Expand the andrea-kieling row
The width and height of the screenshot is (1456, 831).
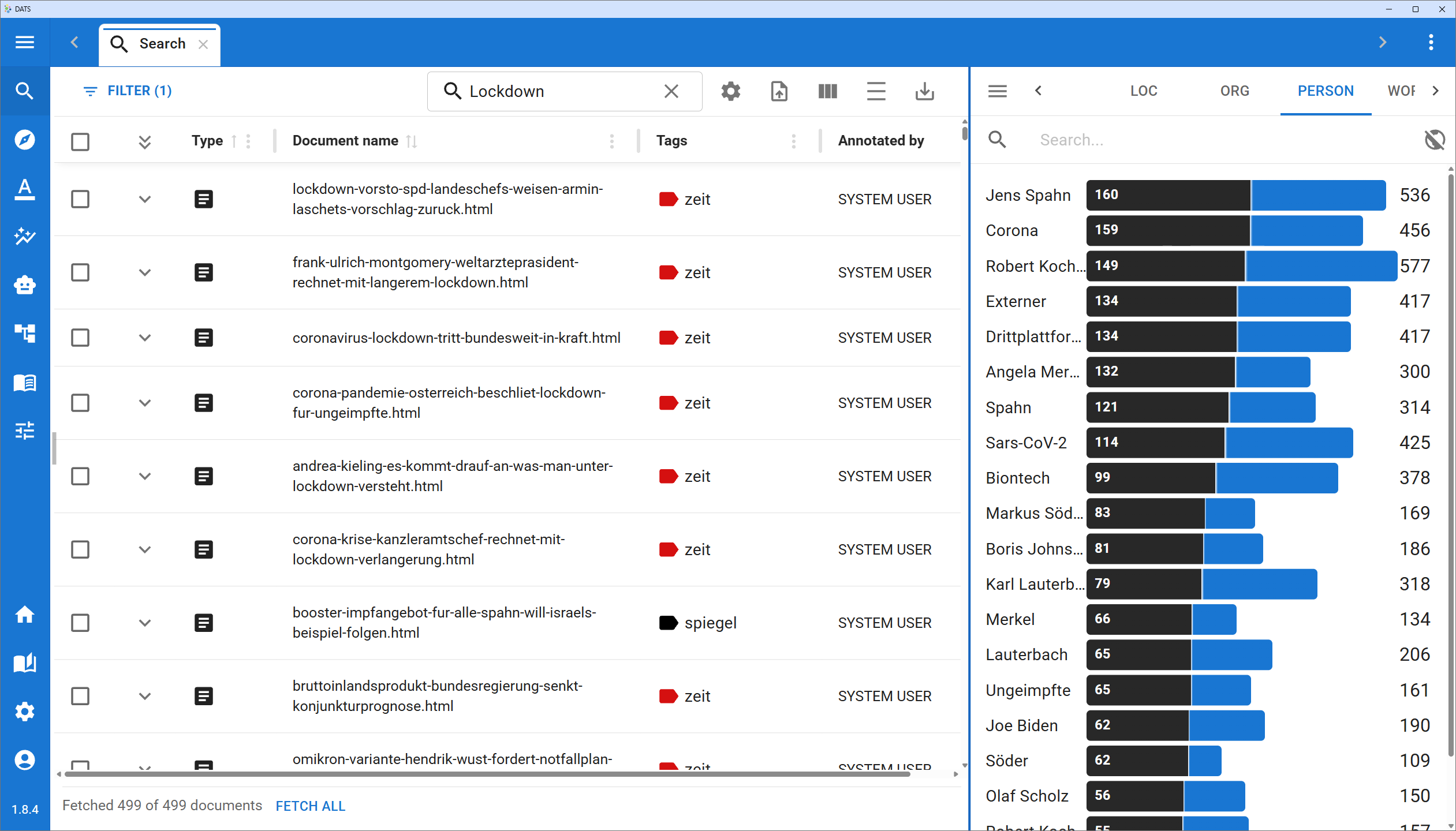coord(145,476)
